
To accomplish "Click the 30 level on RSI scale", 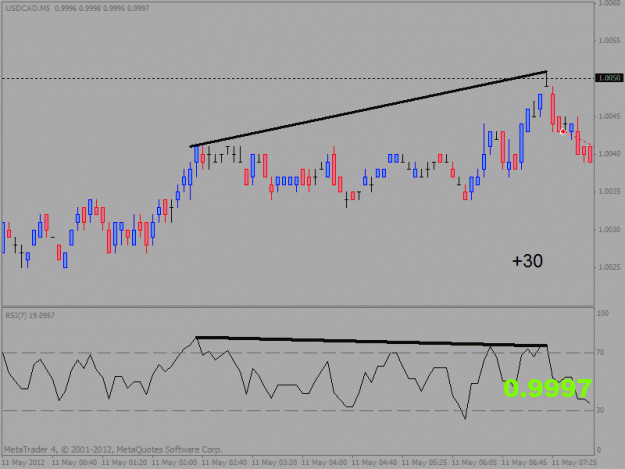I will pos(600,410).
